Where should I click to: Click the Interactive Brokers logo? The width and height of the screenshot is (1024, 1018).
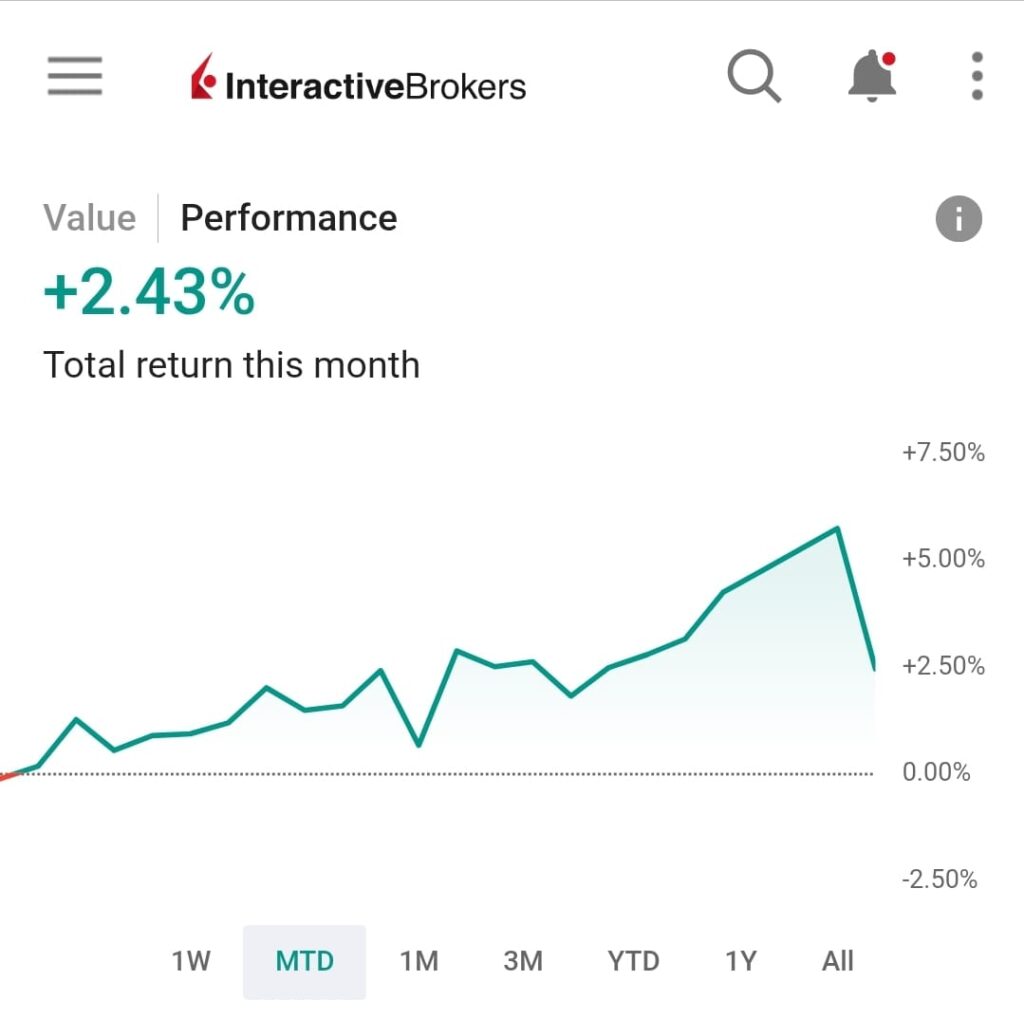(x=358, y=84)
